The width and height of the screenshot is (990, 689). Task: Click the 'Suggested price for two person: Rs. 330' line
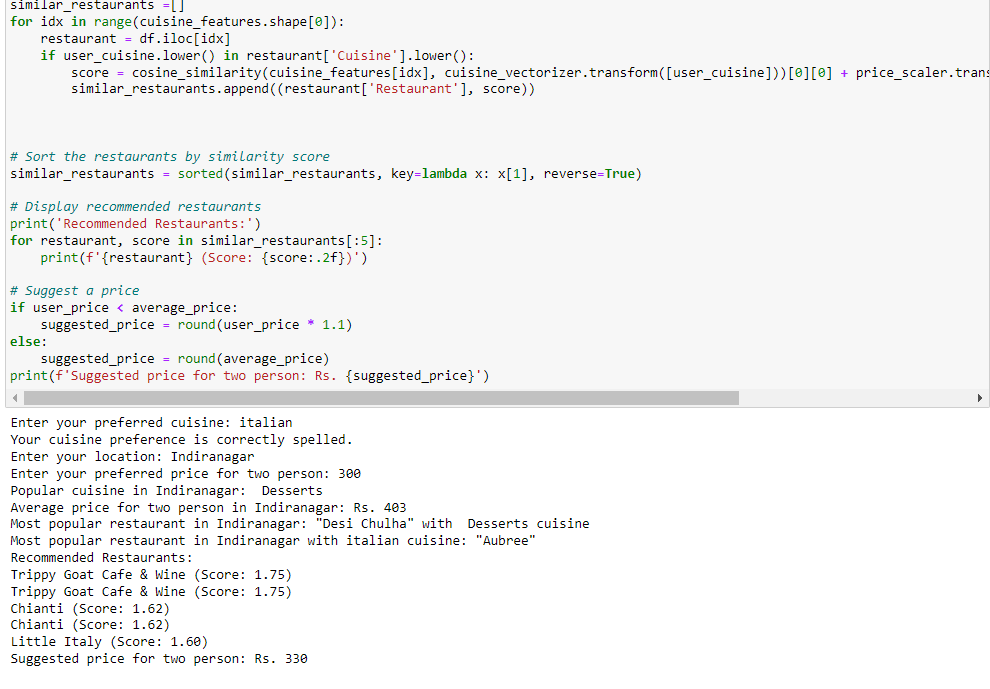point(158,658)
